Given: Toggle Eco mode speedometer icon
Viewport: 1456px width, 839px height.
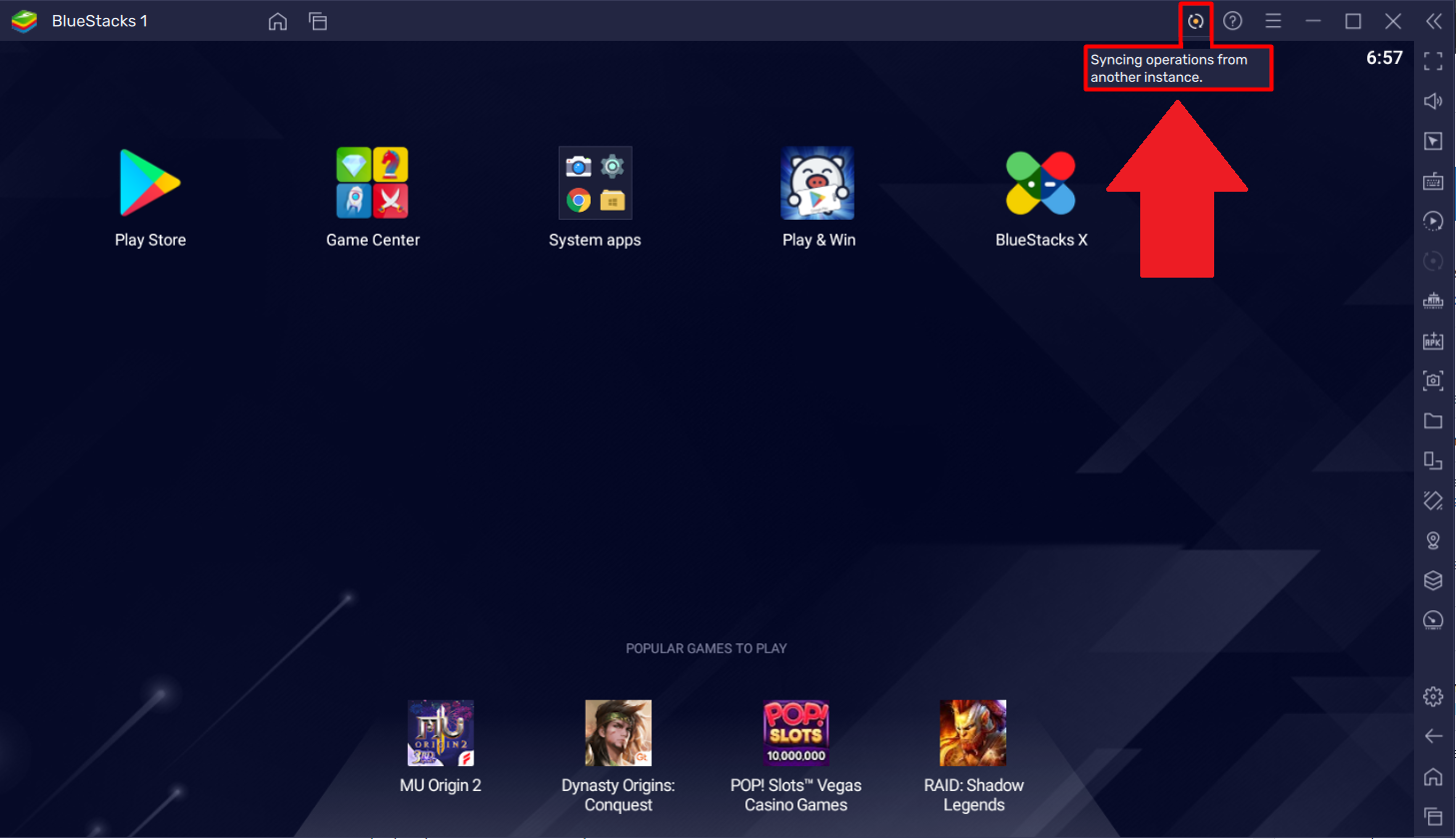Looking at the screenshot, I should 1433,620.
